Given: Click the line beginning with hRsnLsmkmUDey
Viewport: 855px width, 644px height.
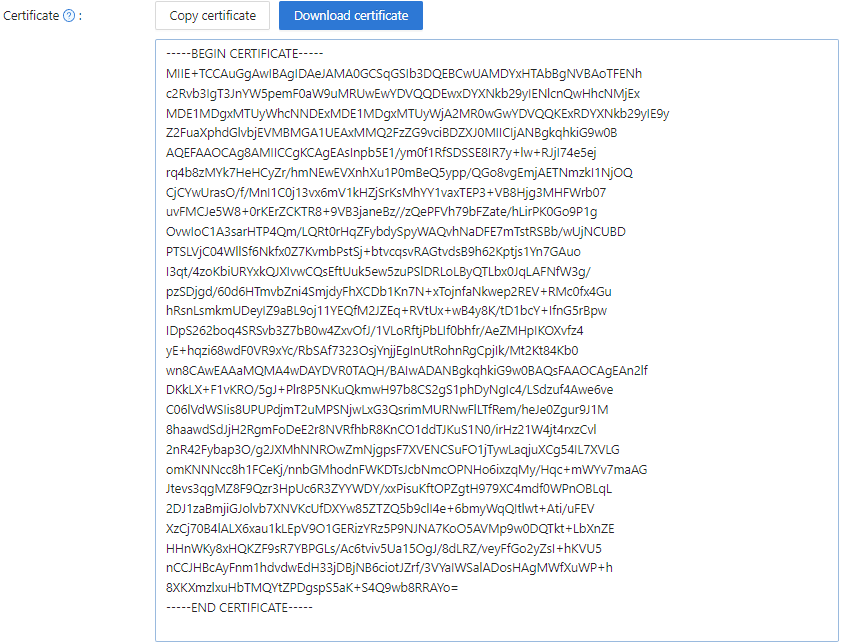Looking at the screenshot, I should (387, 311).
